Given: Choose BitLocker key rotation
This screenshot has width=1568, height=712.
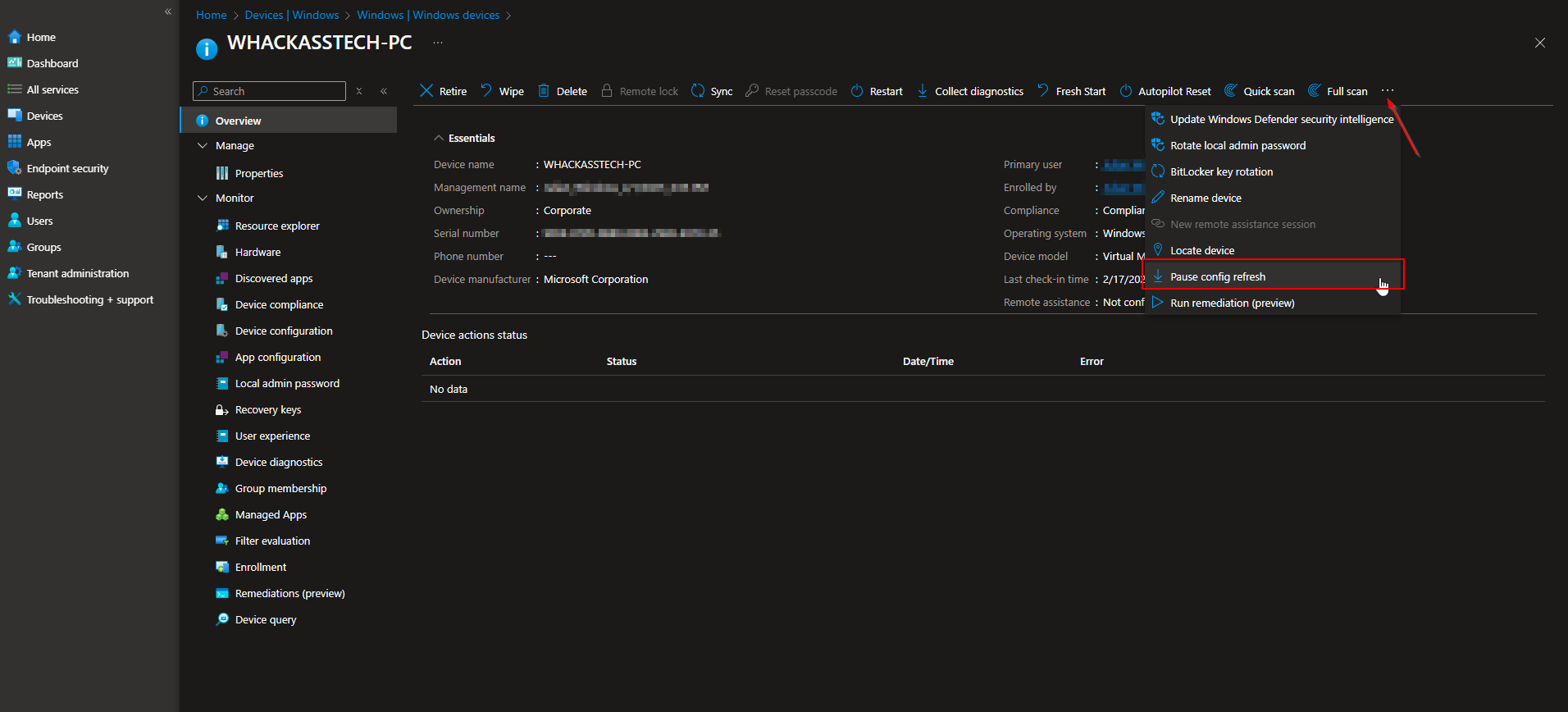Looking at the screenshot, I should [1273, 171].
